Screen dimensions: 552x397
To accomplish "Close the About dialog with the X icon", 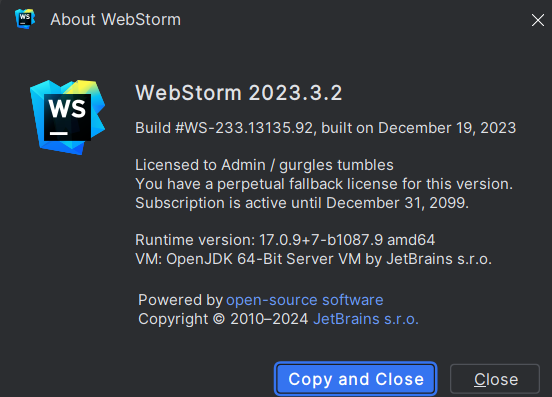I will click(538, 20).
